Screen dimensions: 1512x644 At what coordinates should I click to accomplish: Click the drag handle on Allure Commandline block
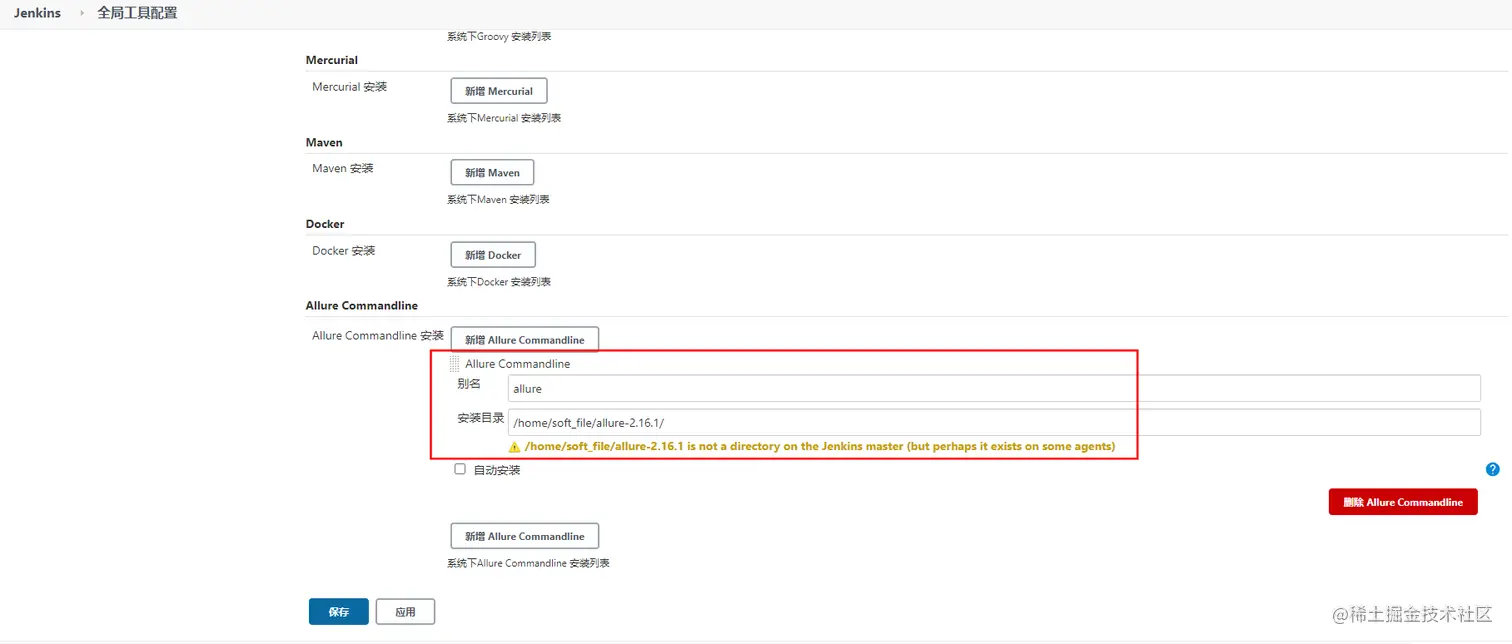[453, 363]
